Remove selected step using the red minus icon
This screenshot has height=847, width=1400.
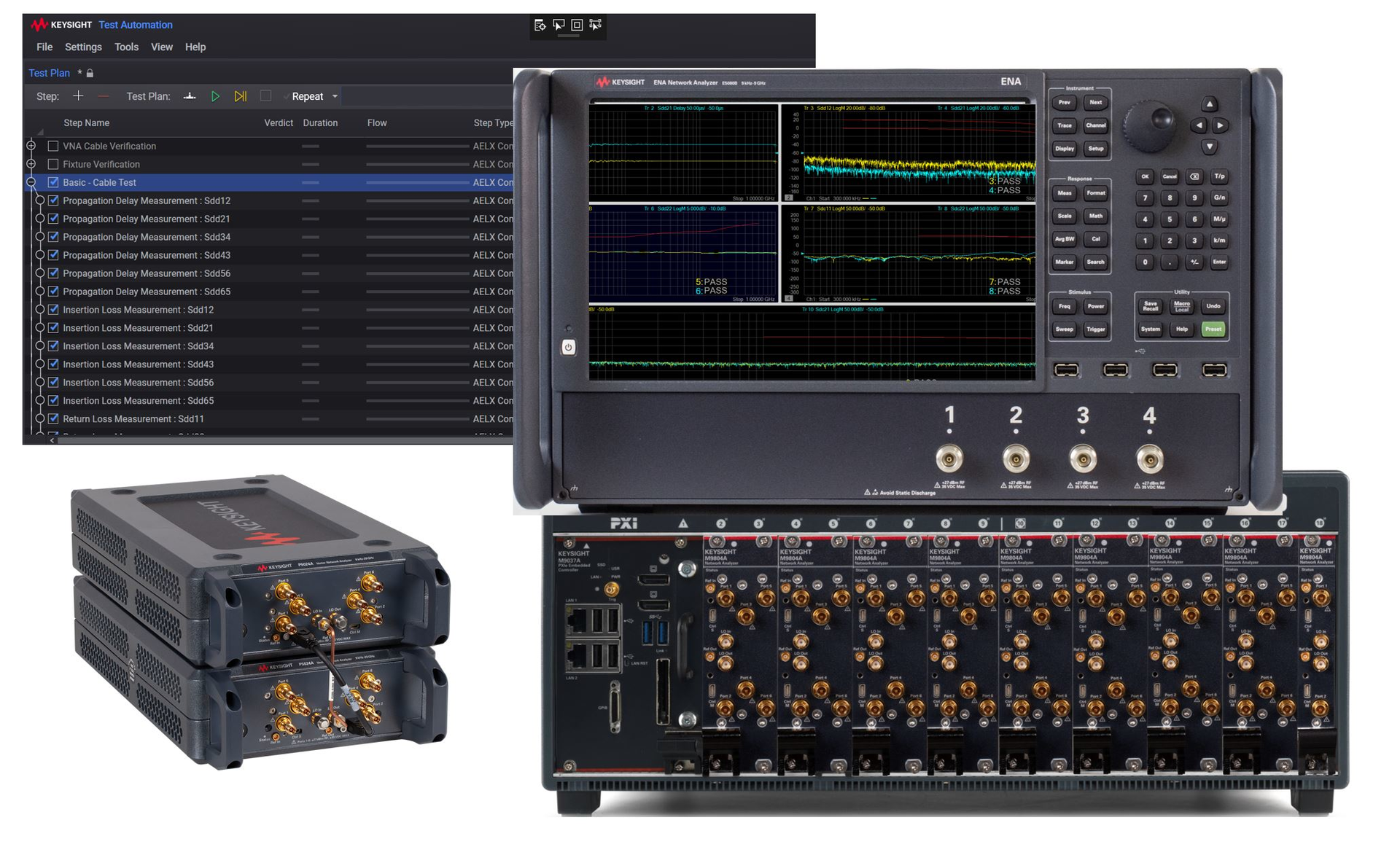(x=103, y=95)
